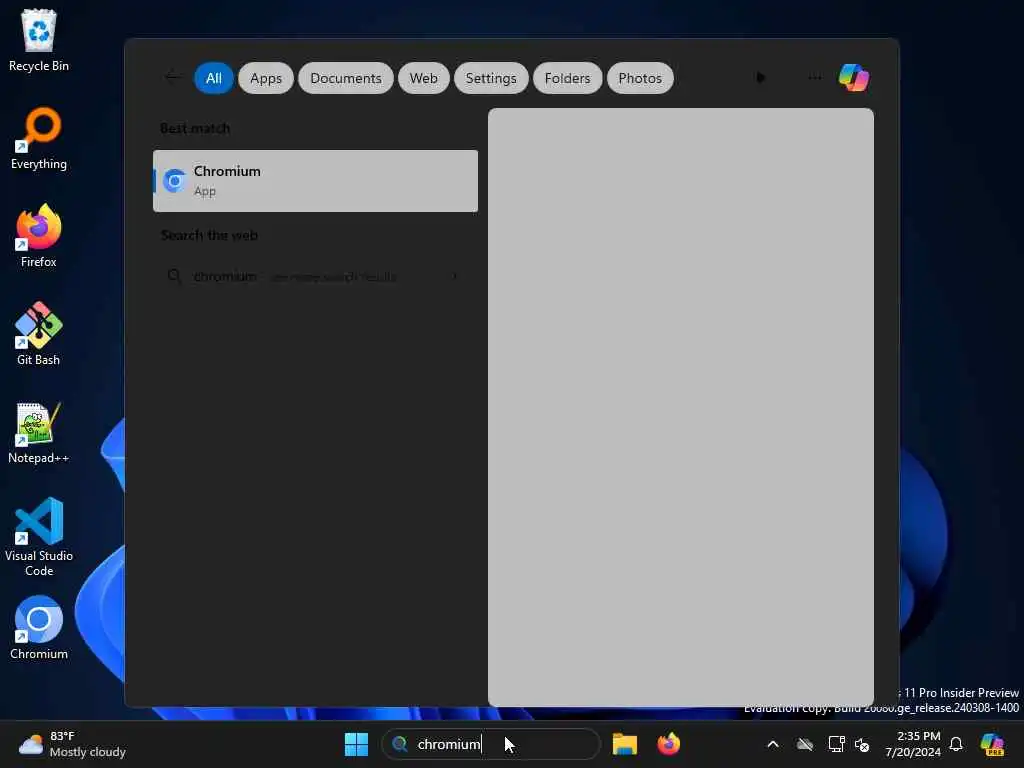Select the Firefox desktop shortcut
The image size is (1024, 768).
tap(39, 236)
